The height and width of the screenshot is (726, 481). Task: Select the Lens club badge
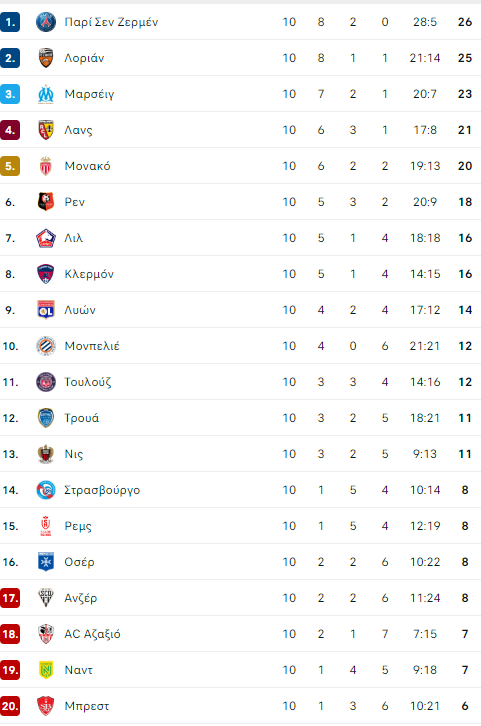pyautogui.click(x=46, y=130)
